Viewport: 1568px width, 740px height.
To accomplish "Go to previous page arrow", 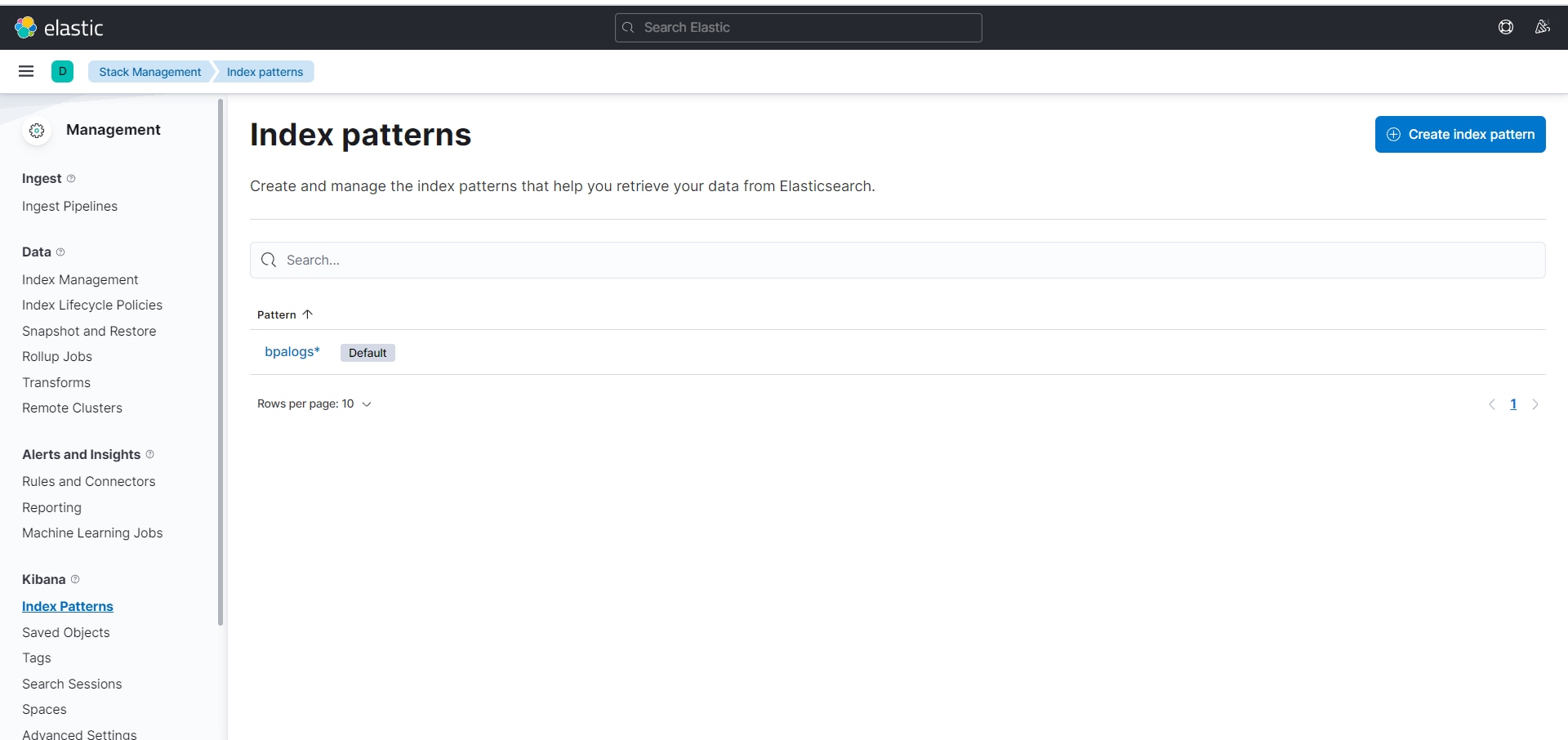I will [x=1492, y=404].
